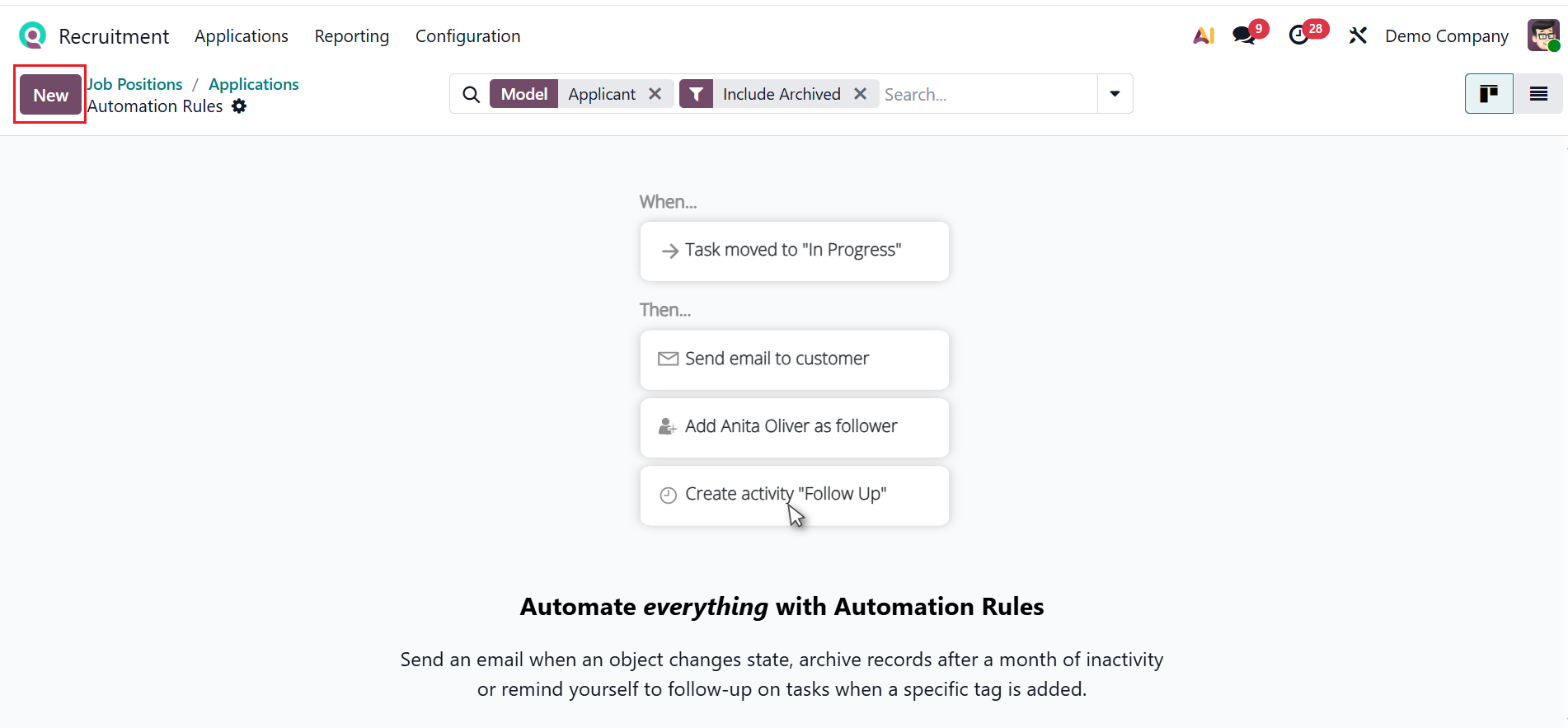This screenshot has width=1568, height=728.
Task: Open the Applications menu
Action: pyautogui.click(x=242, y=36)
